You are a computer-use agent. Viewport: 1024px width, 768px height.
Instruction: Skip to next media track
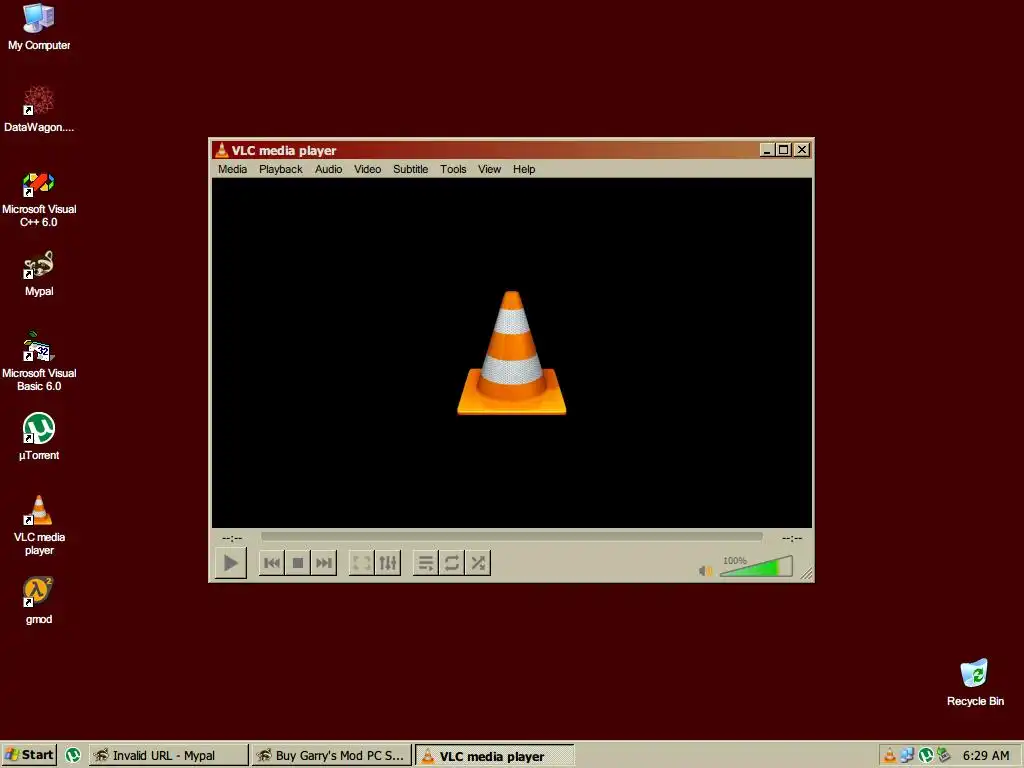click(323, 563)
